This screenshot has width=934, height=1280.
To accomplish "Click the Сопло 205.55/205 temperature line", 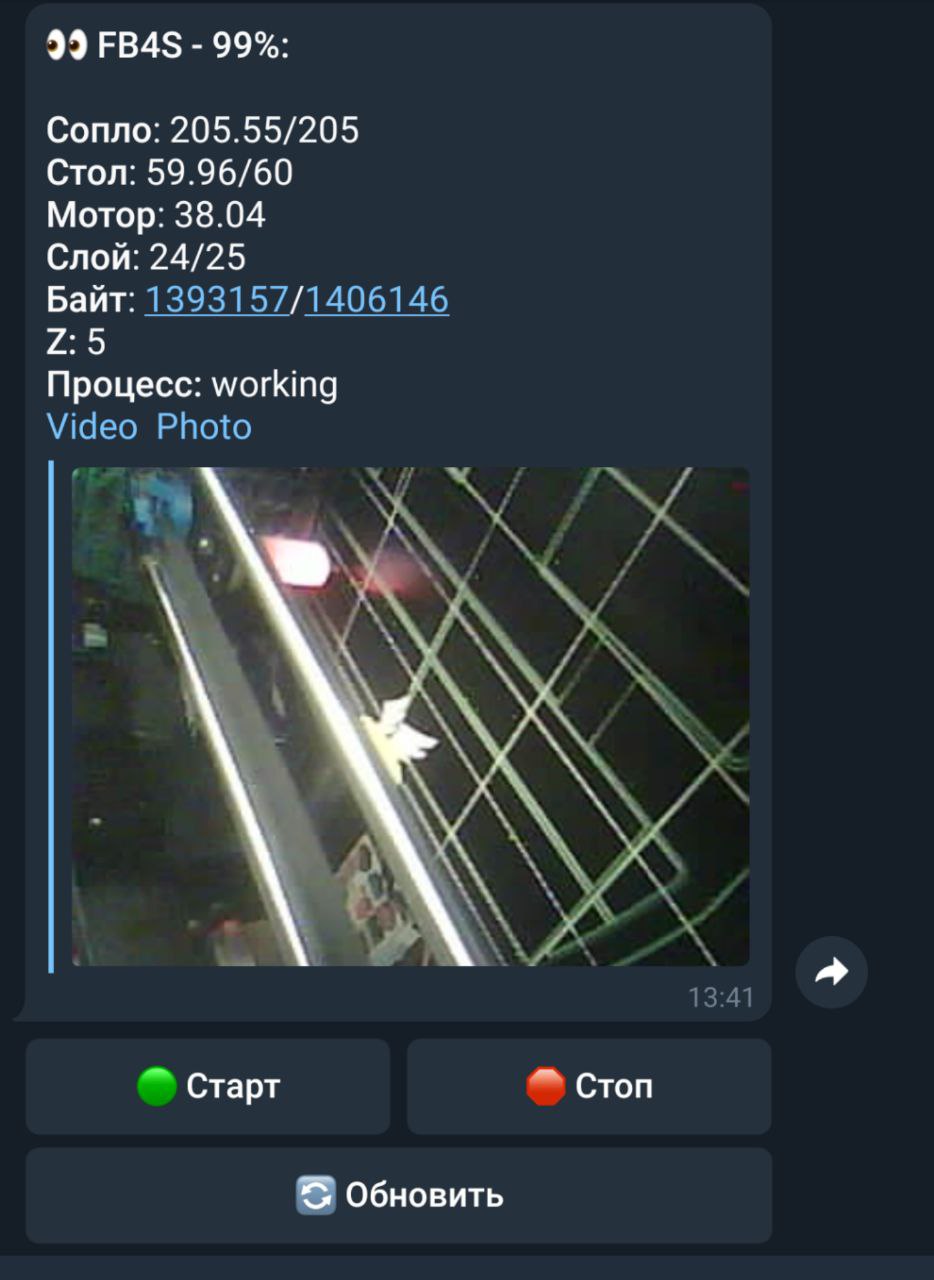I will coord(203,130).
